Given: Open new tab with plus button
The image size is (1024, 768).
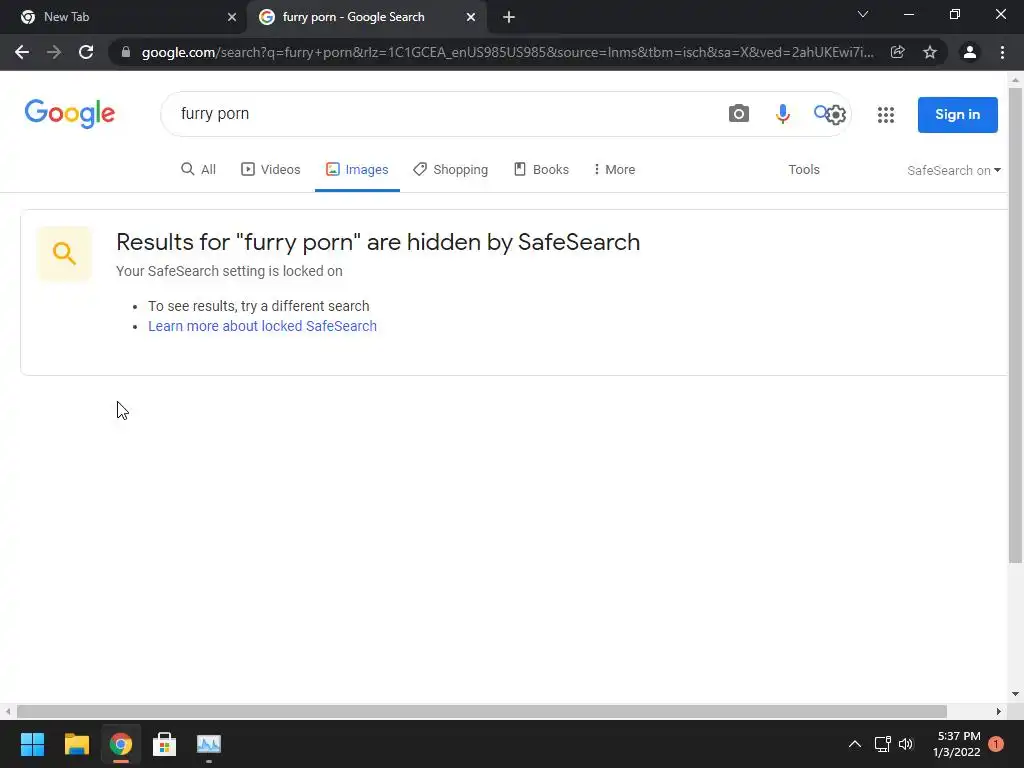Looking at the screenshot, I should (x=509, y=18).
